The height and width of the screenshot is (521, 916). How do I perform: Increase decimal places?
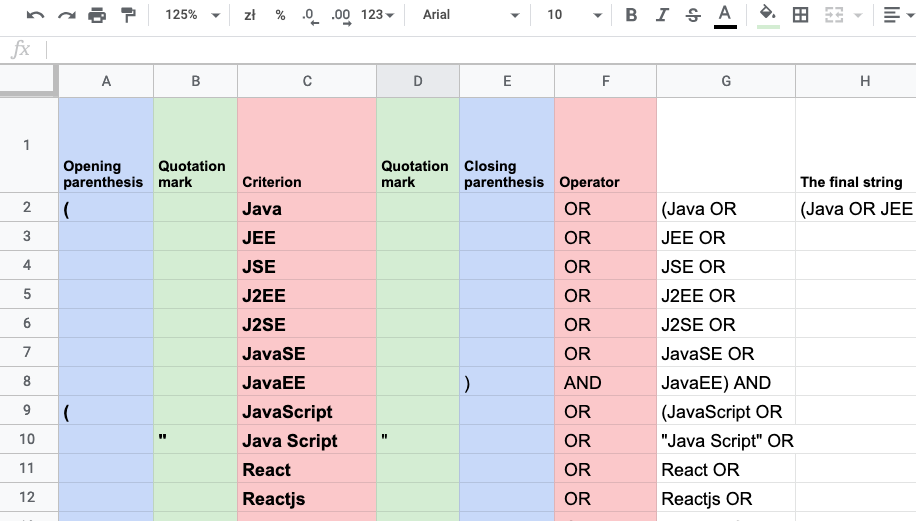[x=341, y=16]
